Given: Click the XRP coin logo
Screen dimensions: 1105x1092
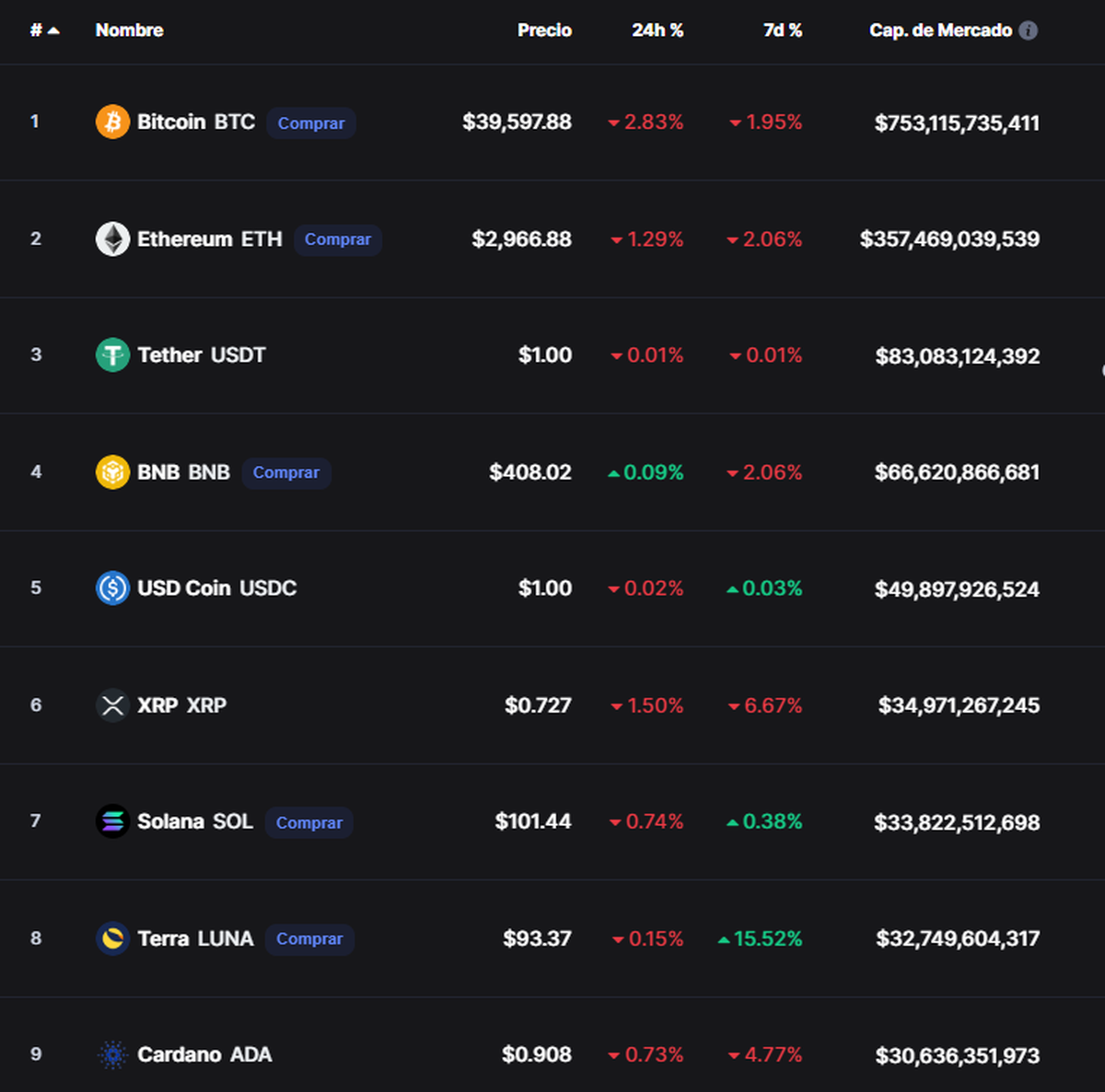Looking at the screenshot, I should [112, 705].
